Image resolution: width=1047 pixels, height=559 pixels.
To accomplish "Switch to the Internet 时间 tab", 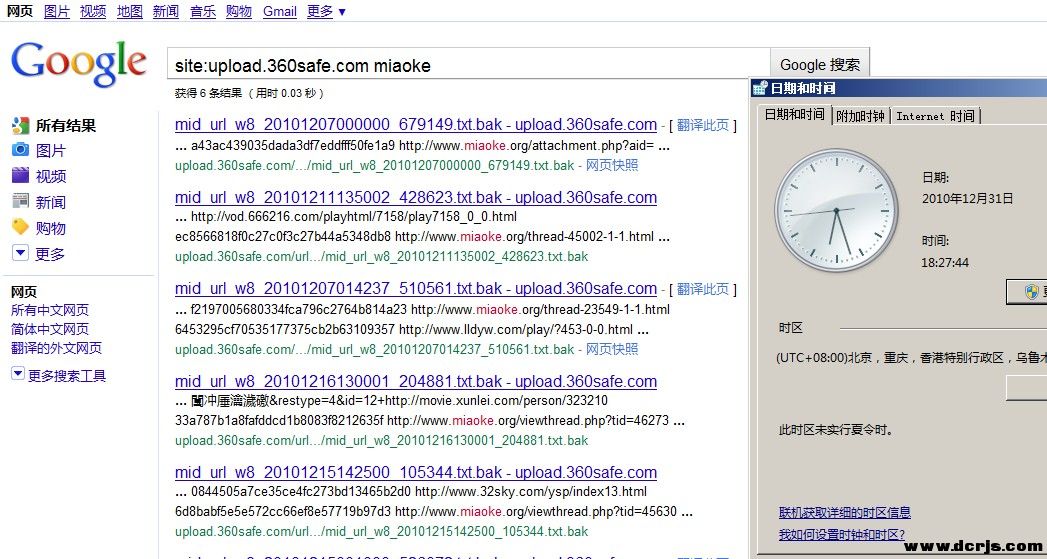I will click(935, 116).
